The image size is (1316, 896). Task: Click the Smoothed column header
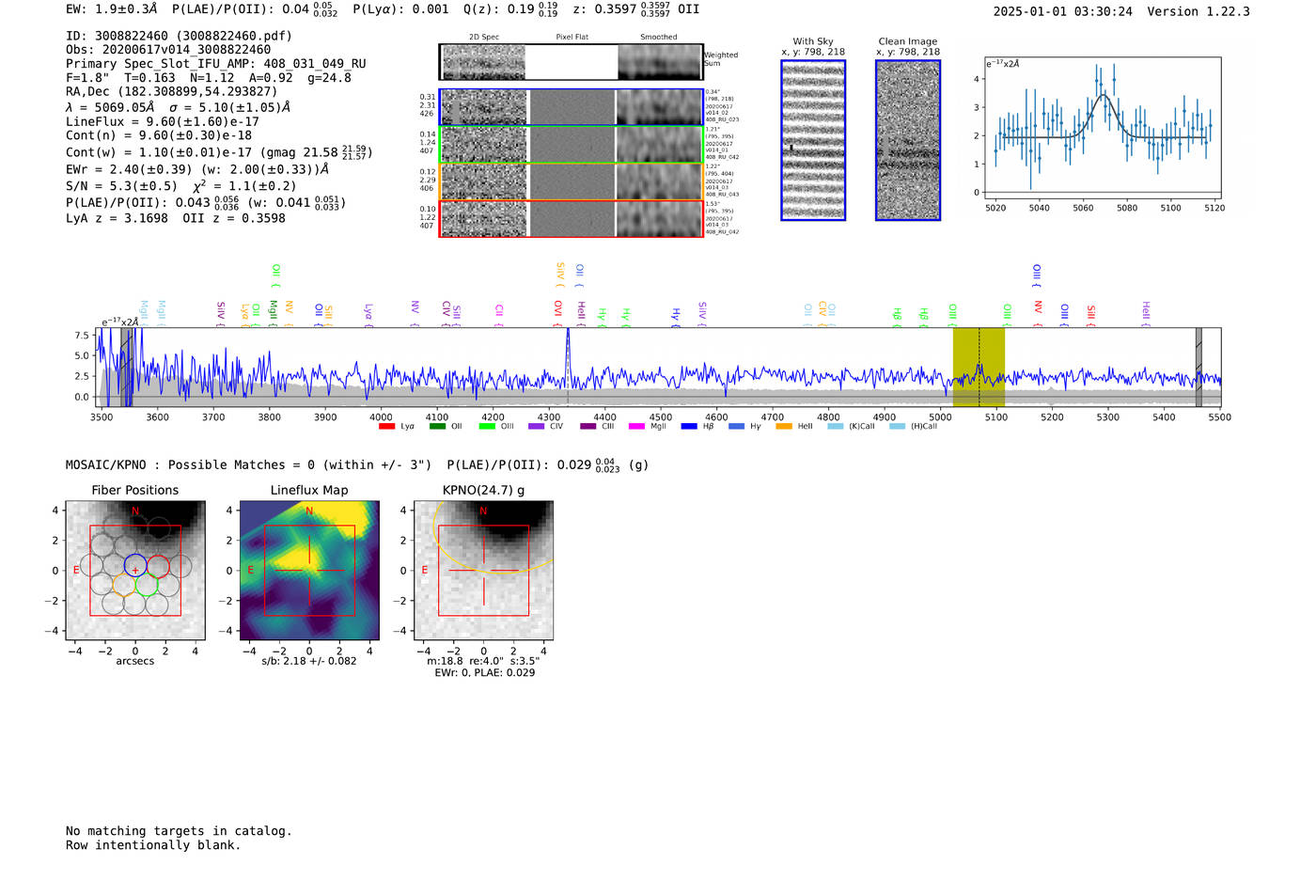tap(658, 38)
